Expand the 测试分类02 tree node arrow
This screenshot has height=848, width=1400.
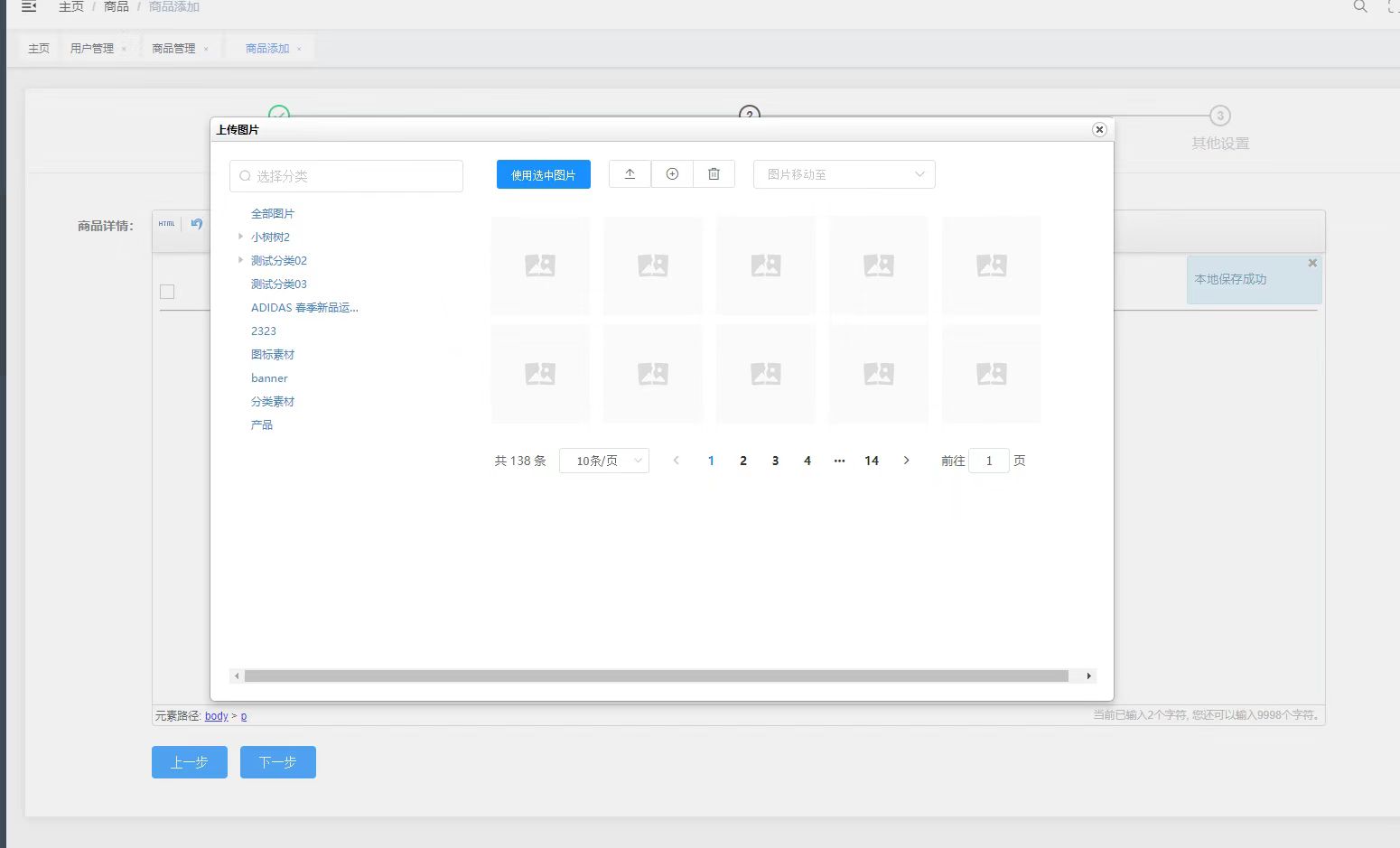240,260
